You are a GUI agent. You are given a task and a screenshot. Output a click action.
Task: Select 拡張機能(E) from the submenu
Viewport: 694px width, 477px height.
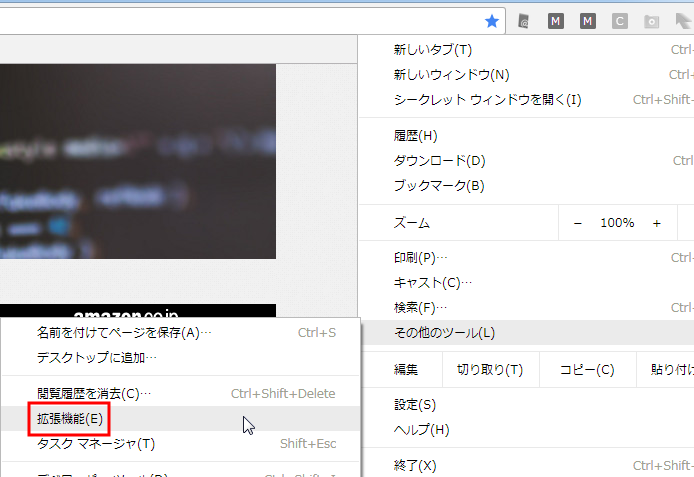point(69,419)
